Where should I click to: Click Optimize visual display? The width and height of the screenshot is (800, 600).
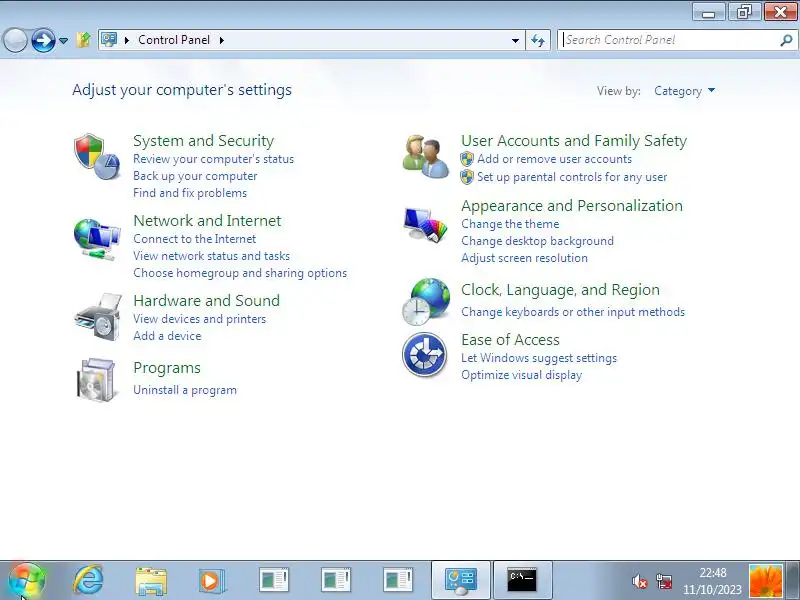click(x=521, y=375)
